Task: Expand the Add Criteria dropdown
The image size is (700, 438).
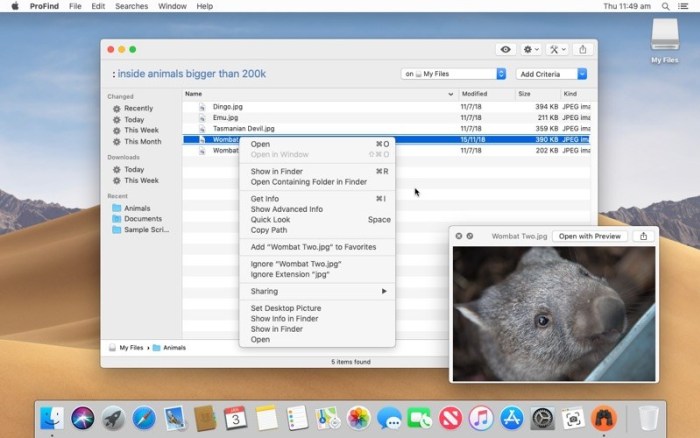Action: [551, 74]
